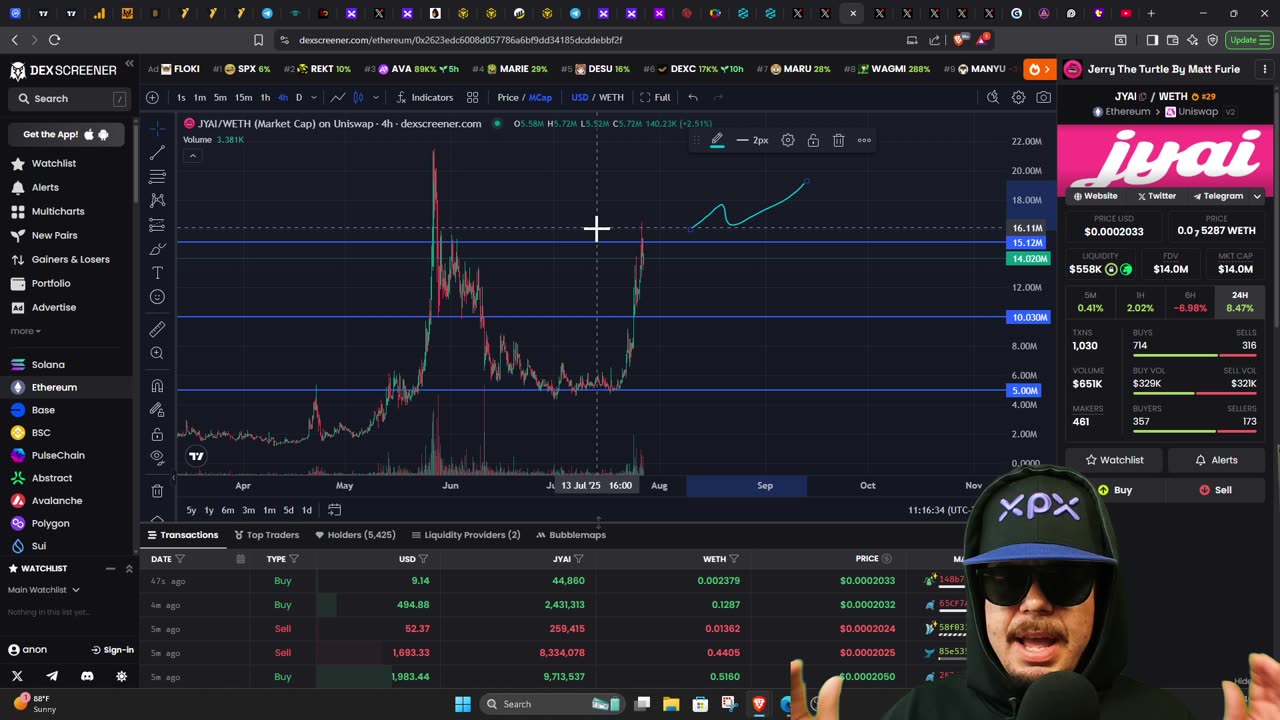Collapse the Volume indicator legend
Screen dimensions: 1280x720
192,155
